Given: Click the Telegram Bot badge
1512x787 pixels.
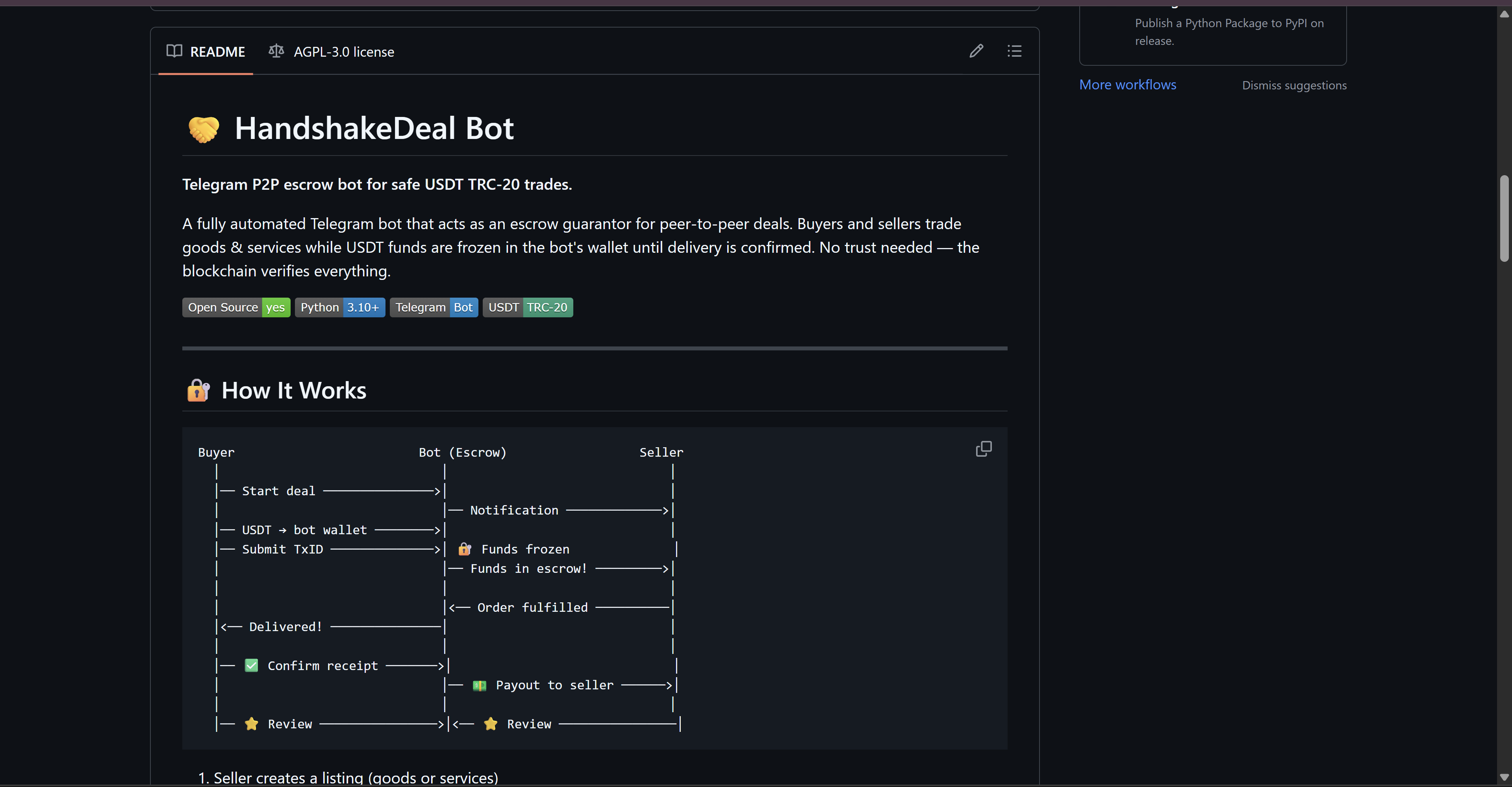Looking at the screenshot, I should (x=434, y=307).
